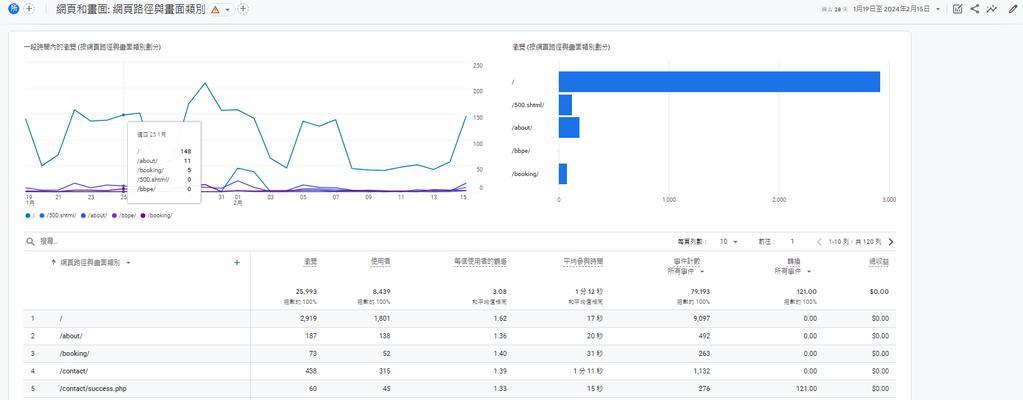Viewport: 1023px width, 400px height.
Task: Click the 2,919 views cell in row 1
Action: pos(308,318)
